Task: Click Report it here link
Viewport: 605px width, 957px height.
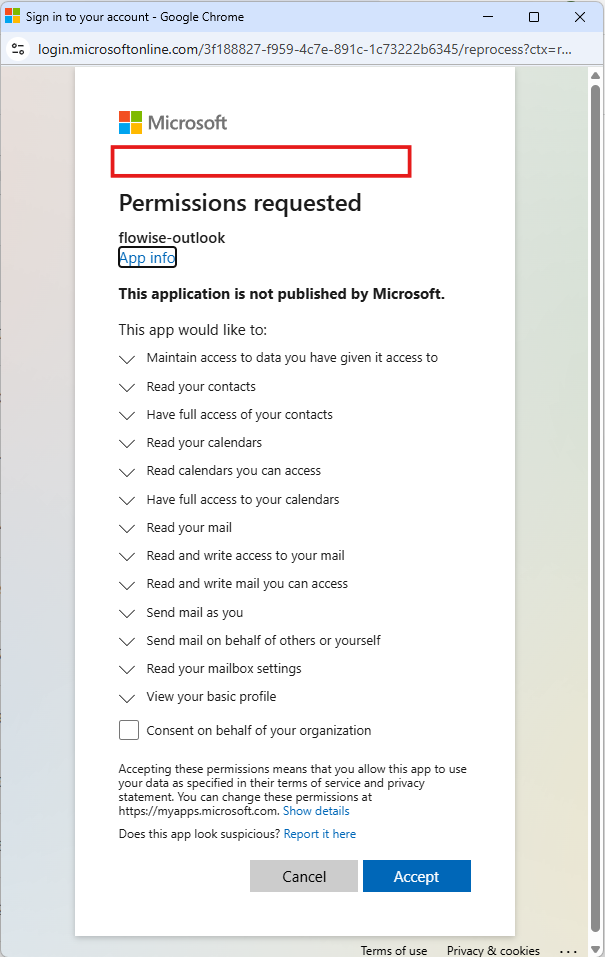Action: click(319, 833)
